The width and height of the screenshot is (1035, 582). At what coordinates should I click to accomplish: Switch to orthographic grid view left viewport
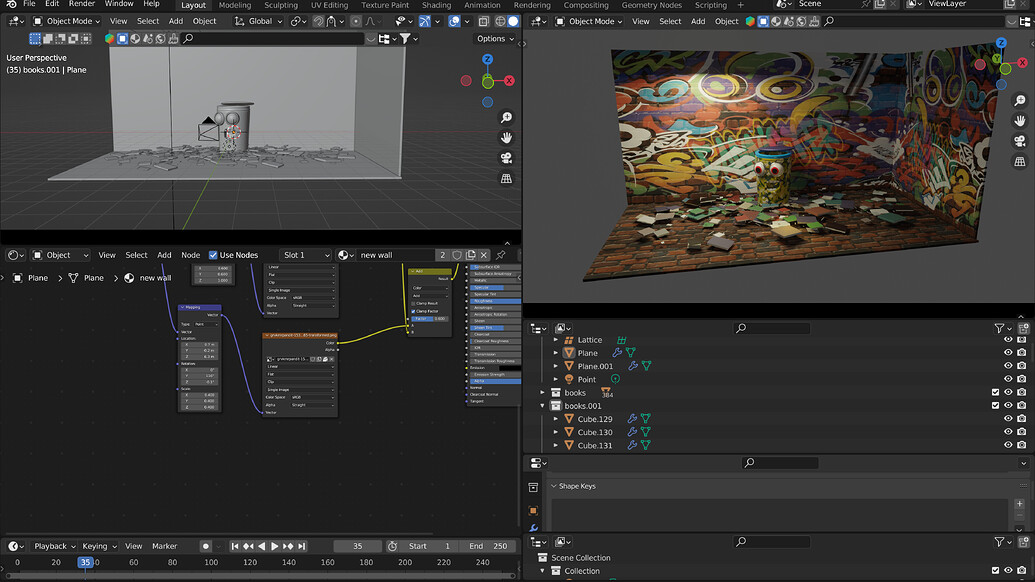point(506,179)
